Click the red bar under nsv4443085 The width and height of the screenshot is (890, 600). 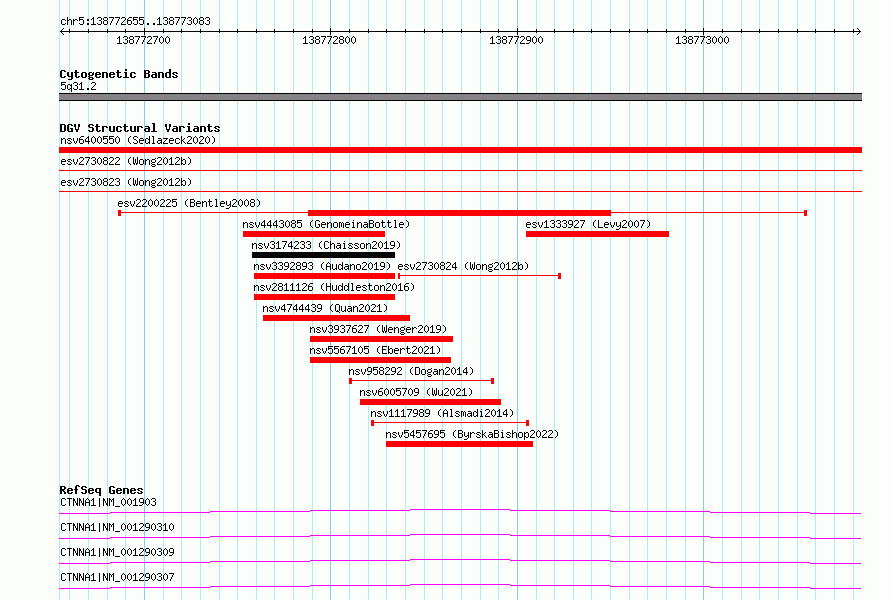pos(314,234)
